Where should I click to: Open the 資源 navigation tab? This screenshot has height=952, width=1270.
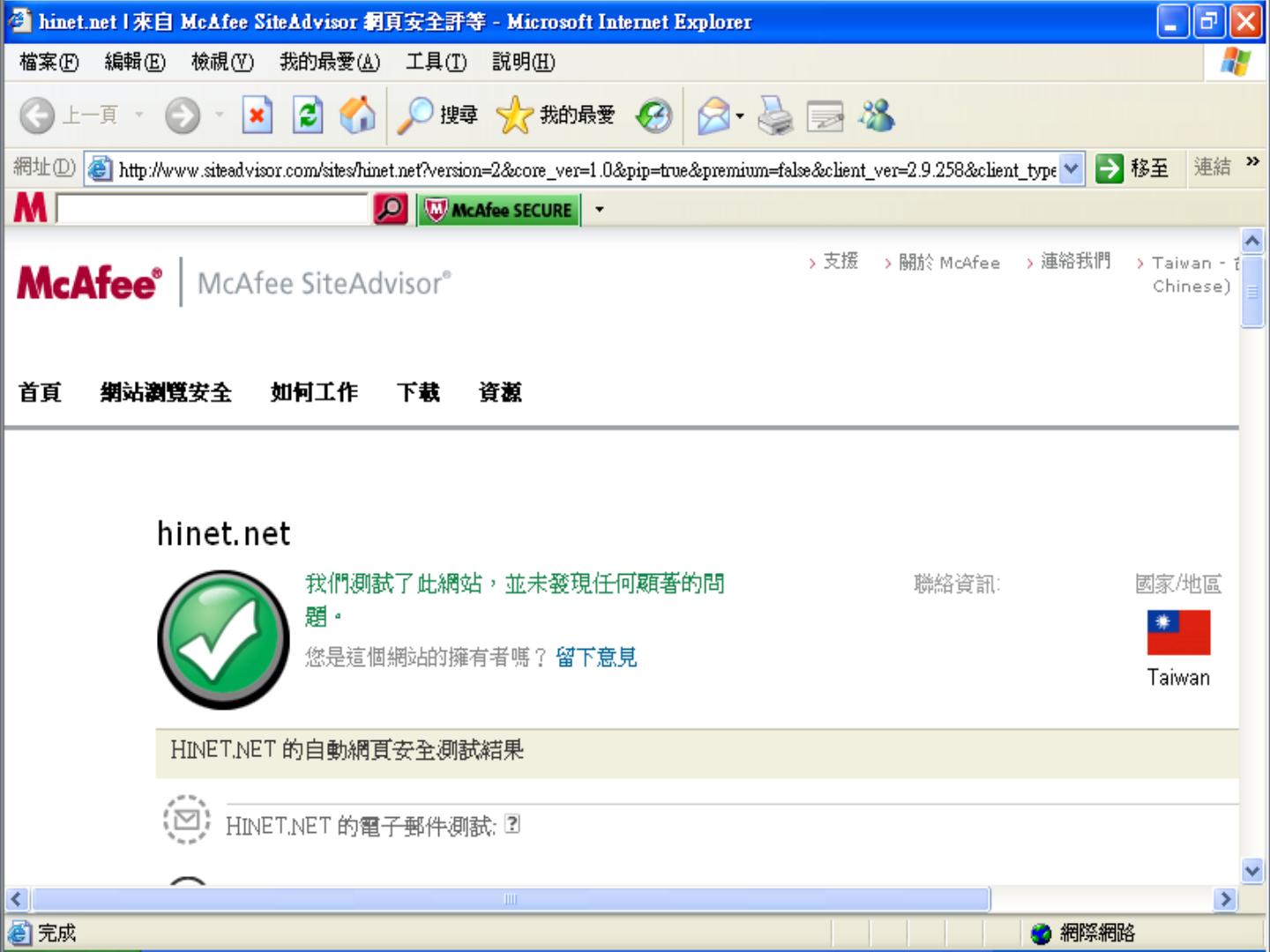(x=500, y=392)
